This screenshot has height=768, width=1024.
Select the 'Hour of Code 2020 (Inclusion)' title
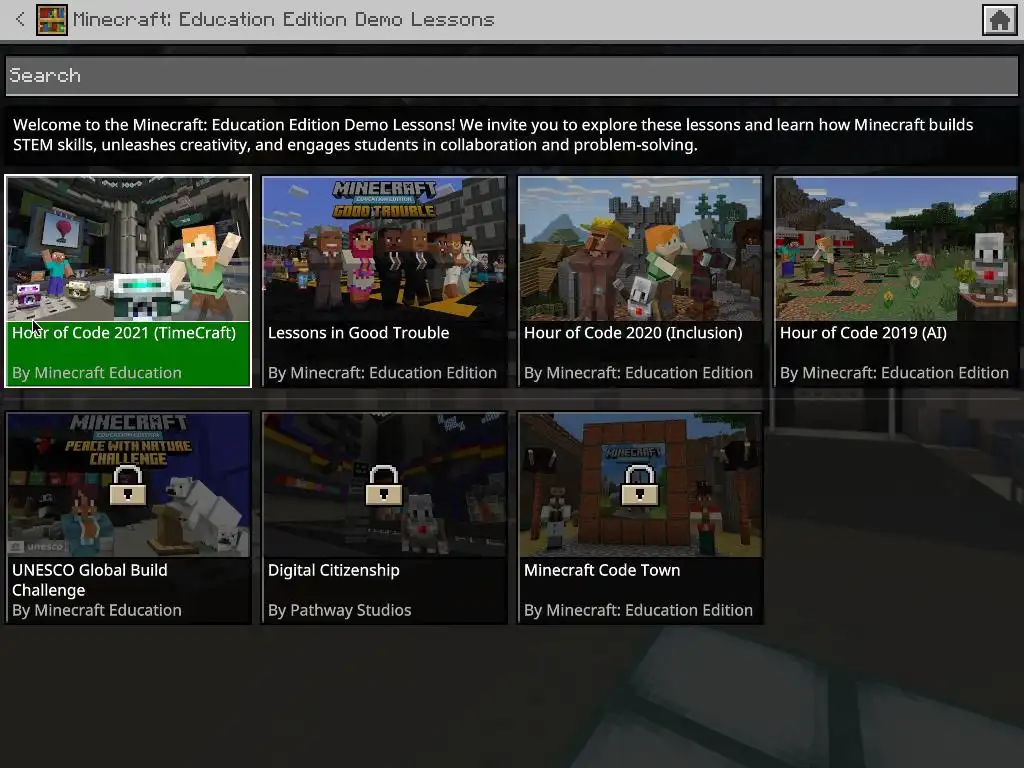pos(633,333)
